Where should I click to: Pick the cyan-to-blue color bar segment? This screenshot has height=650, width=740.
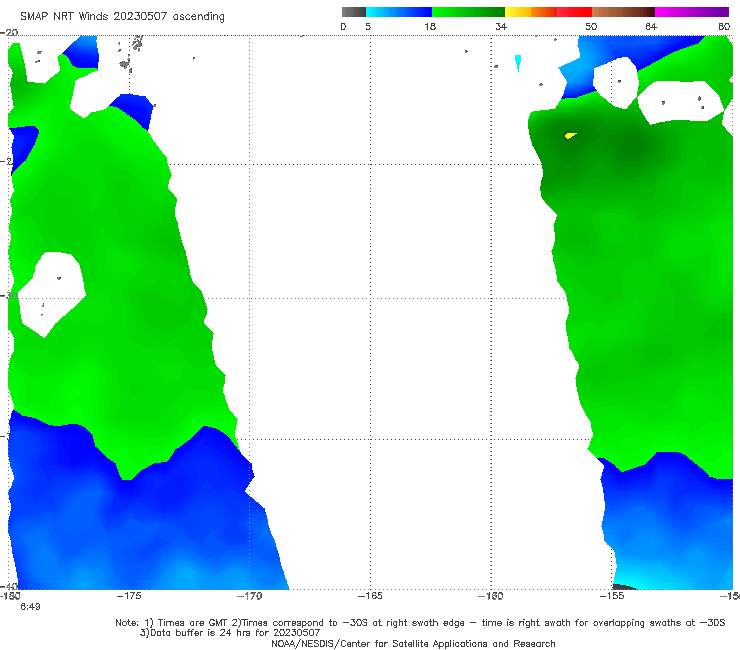[399, 12]
